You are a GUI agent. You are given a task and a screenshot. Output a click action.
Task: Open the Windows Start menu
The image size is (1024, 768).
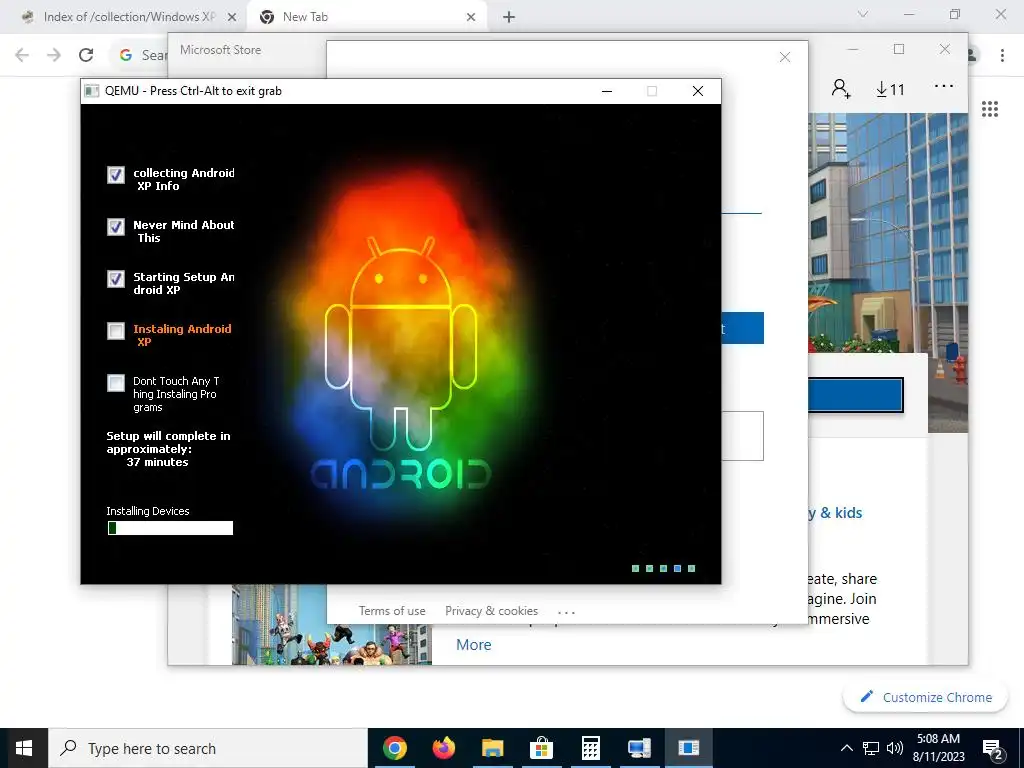click(24, 748)
